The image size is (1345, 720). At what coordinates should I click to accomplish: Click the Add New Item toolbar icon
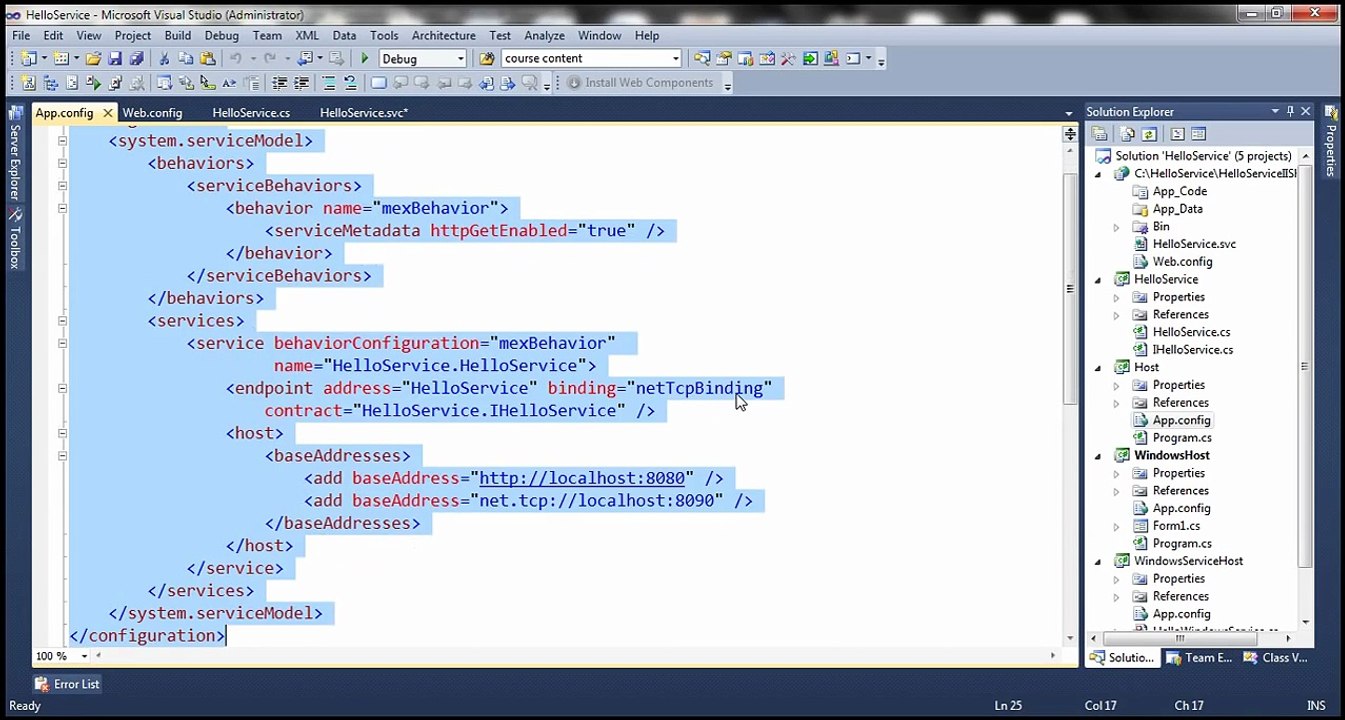(x=61, y=59)
